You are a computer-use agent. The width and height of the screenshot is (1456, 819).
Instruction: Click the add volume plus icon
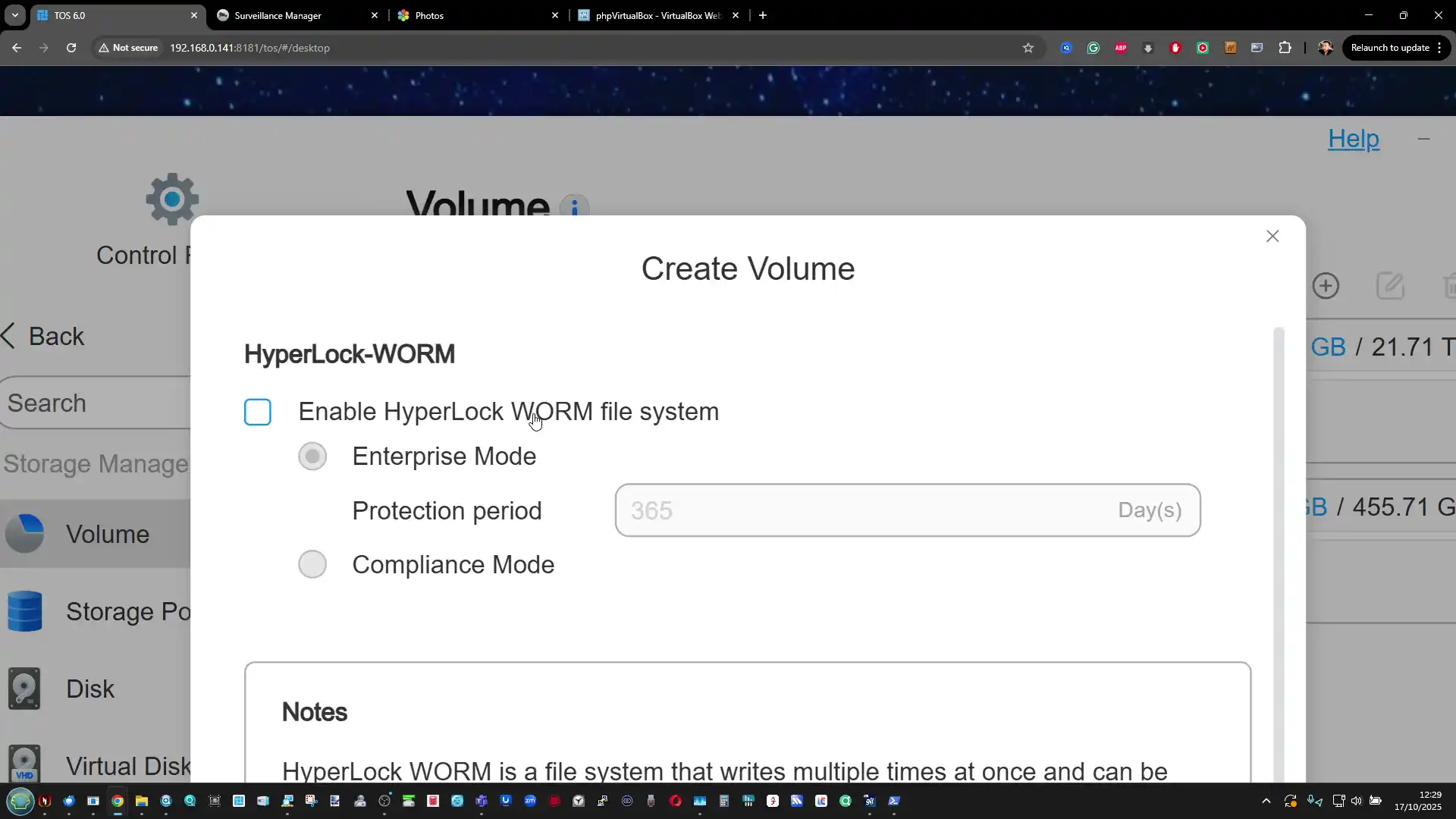click(1326, 286)
